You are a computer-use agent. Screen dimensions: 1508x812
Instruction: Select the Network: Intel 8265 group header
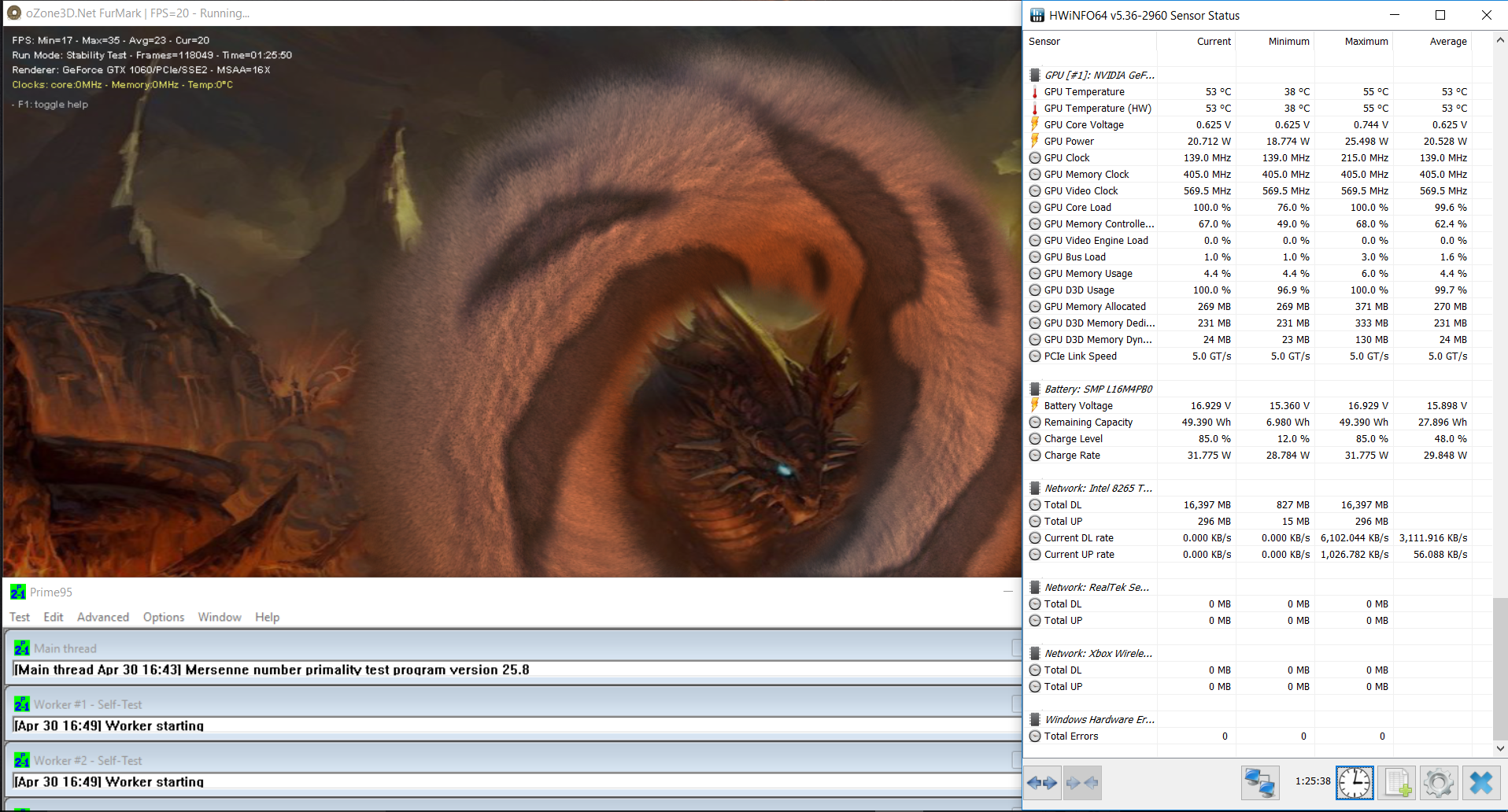coord(1258,489)
